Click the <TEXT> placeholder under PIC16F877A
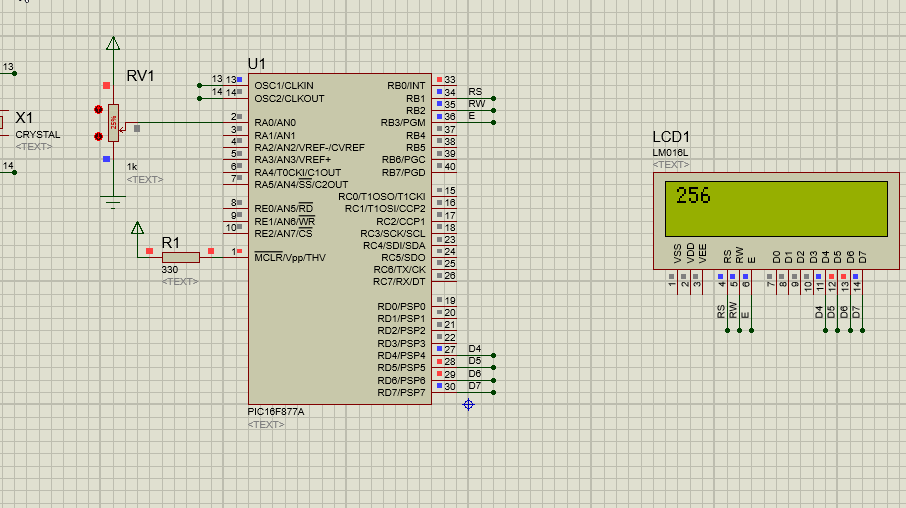The height and width of the screenshot is (508, 906). pos(266,424)
